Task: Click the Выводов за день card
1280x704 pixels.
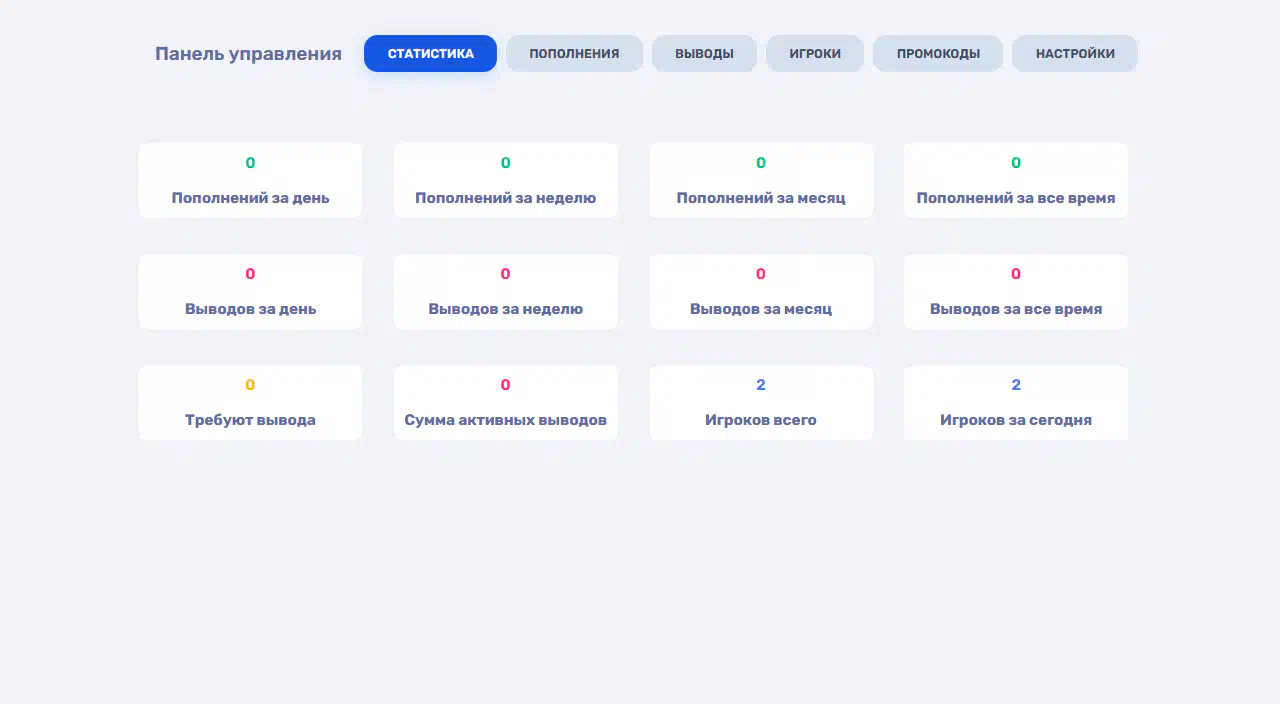Action: point(250,292)
